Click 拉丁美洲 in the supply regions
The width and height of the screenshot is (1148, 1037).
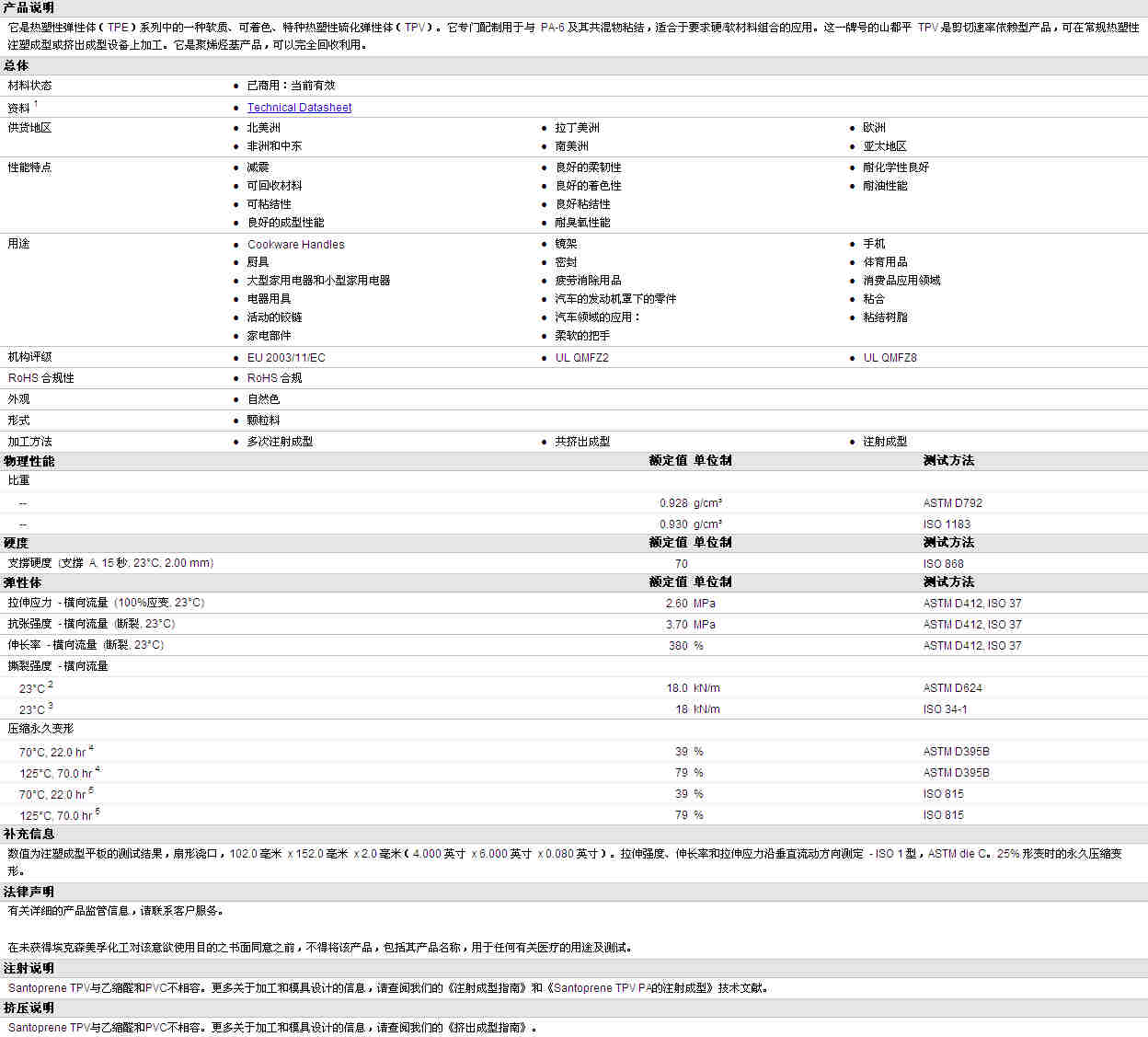pos(578,128)
